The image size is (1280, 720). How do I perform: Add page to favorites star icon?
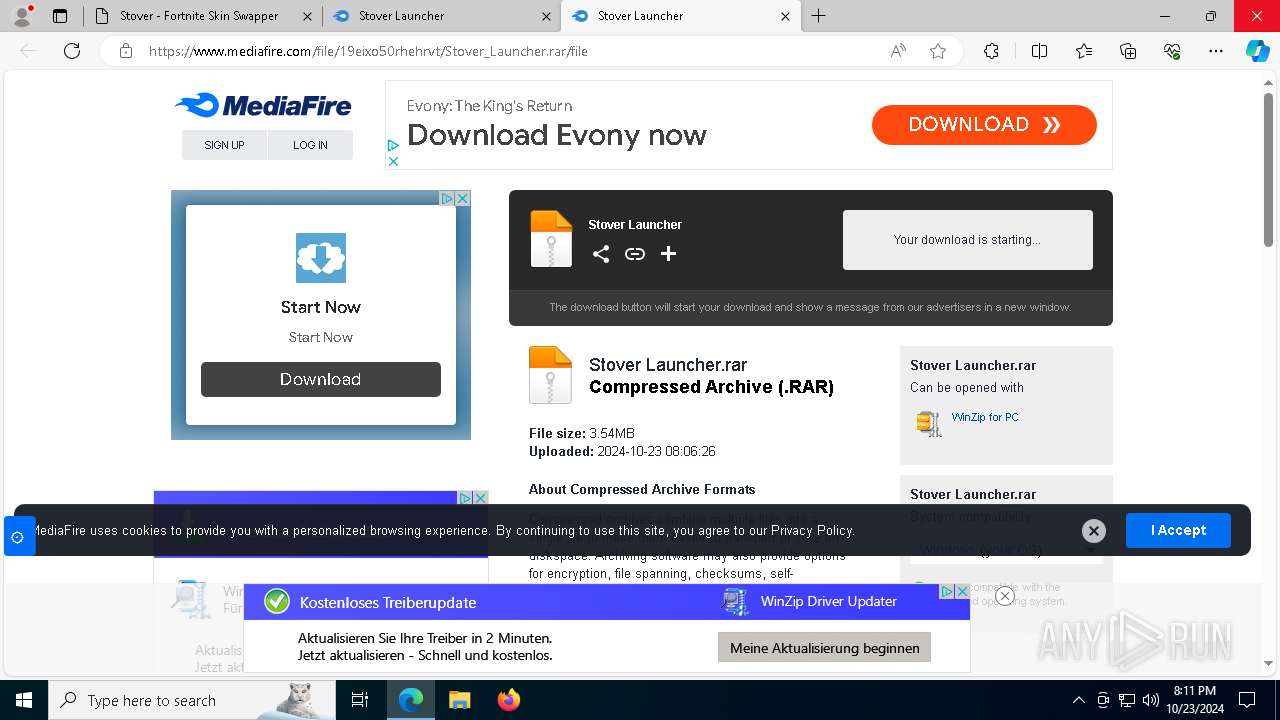coord(938,51)
